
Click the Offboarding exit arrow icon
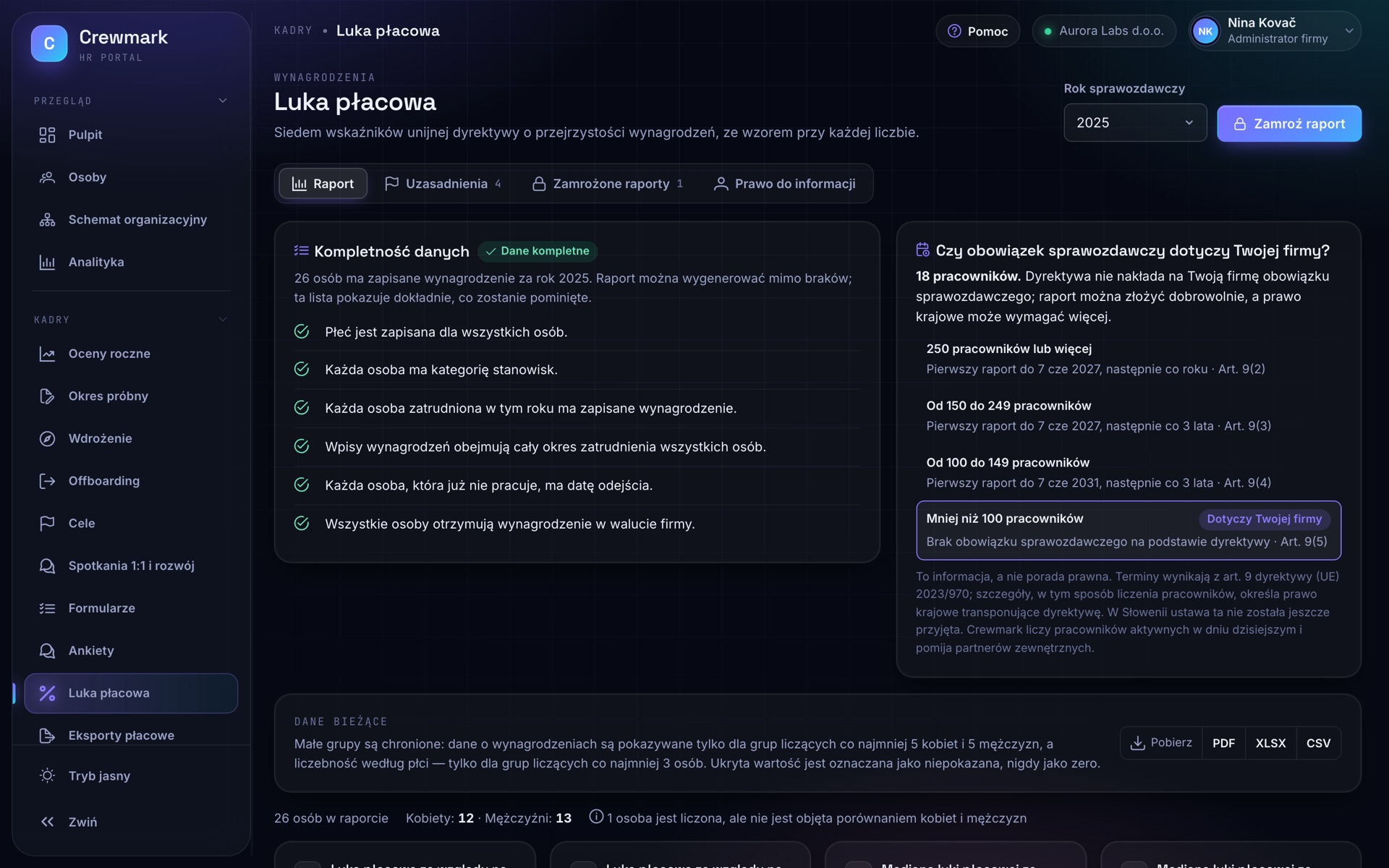tap(47, 481)
